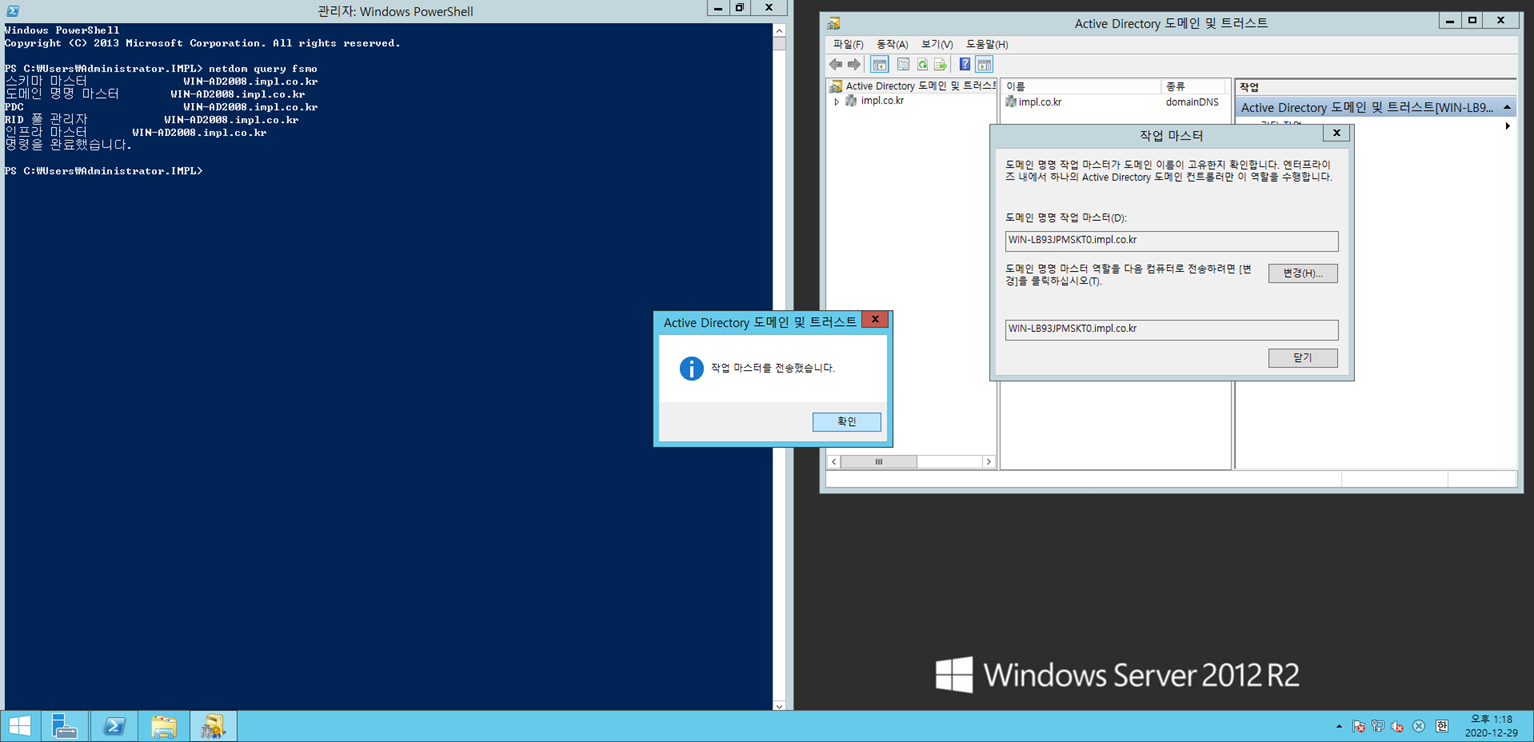Click the 닫기 button in 작업 마스터 dialog

(1303, 358)
